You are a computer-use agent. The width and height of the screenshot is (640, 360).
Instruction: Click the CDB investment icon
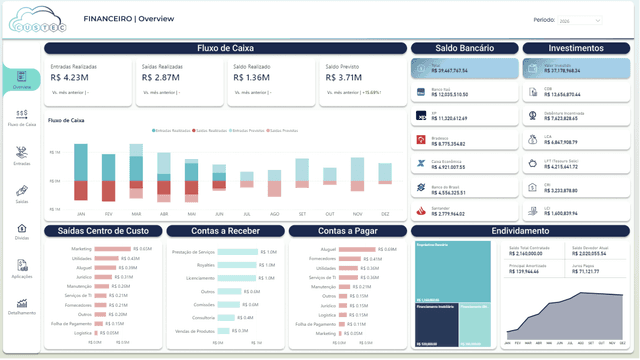533,92
